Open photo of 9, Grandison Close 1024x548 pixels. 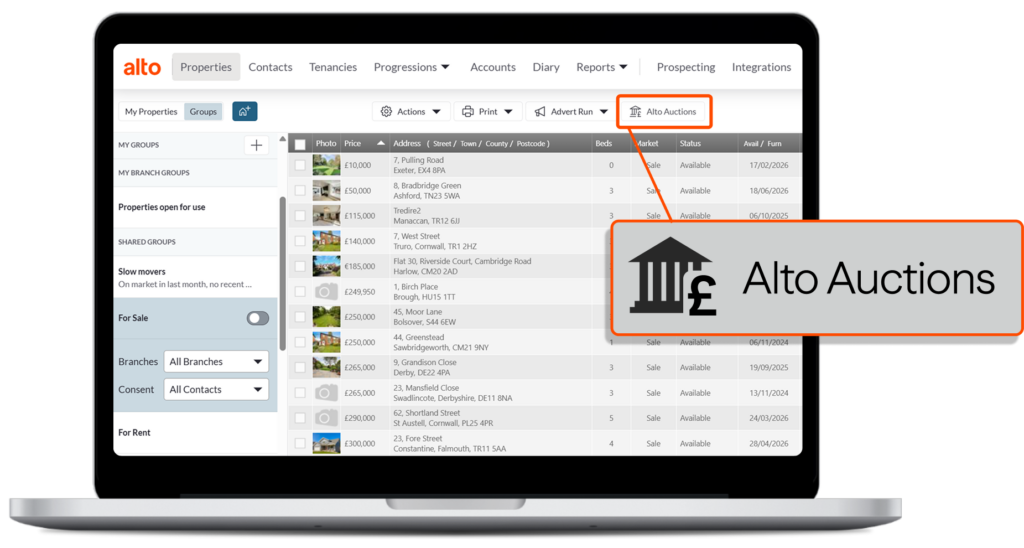pos(326,367)
